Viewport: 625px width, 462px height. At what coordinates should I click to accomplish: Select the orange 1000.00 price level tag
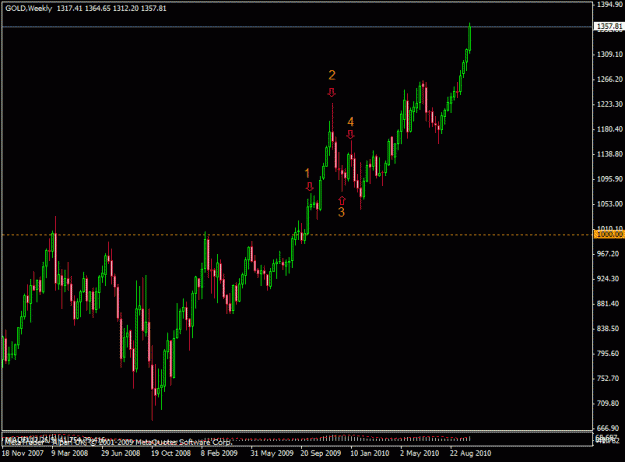(609, 234)
